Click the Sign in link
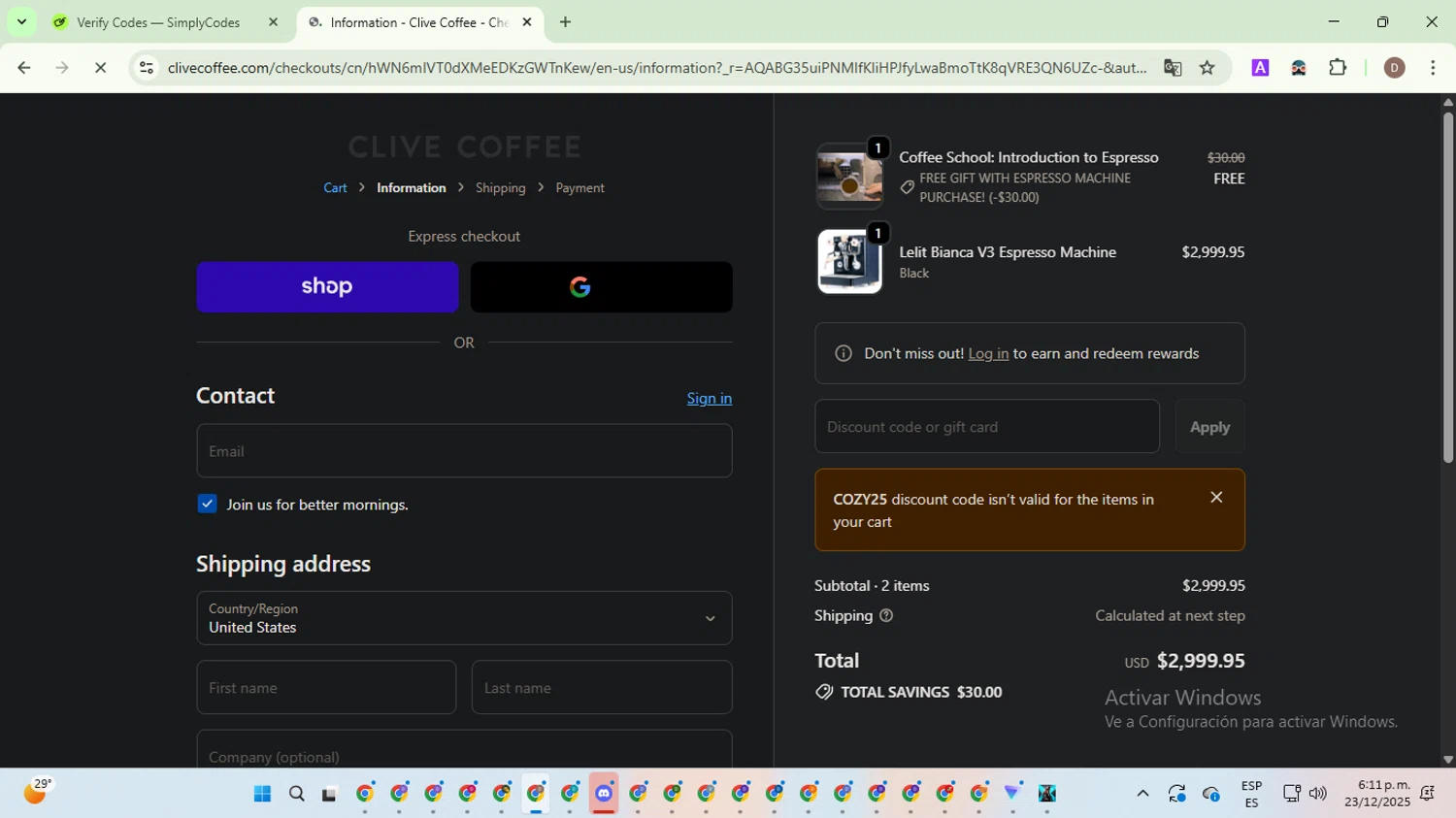This screenshot has width=1456, height=818. (710, 398)
